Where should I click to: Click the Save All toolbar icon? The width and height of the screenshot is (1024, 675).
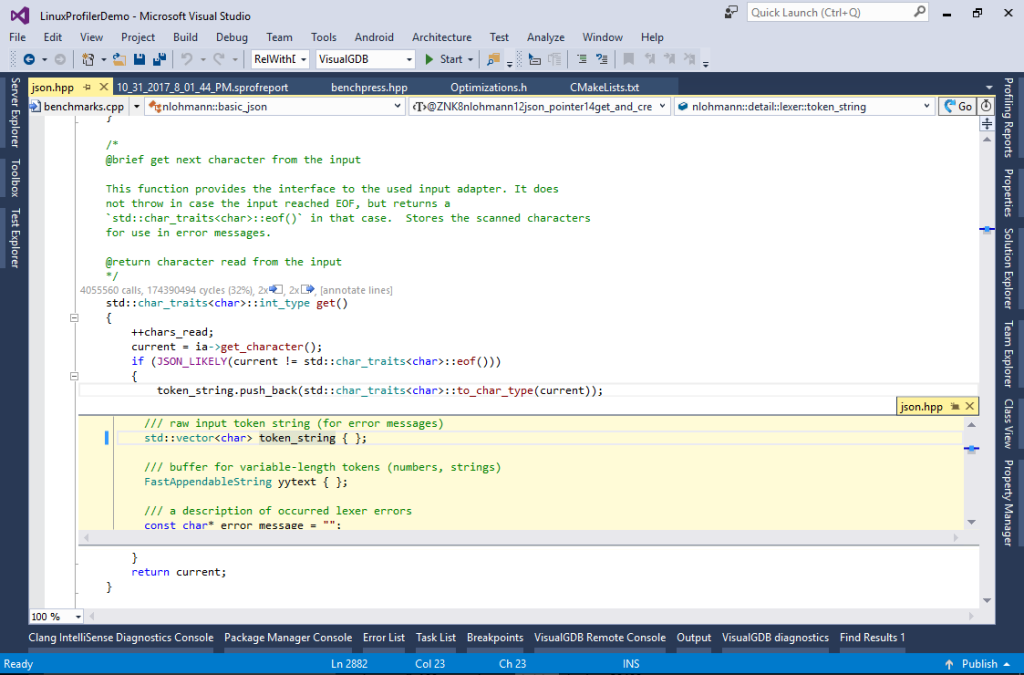pyautogui.click(x=159, y=60)
